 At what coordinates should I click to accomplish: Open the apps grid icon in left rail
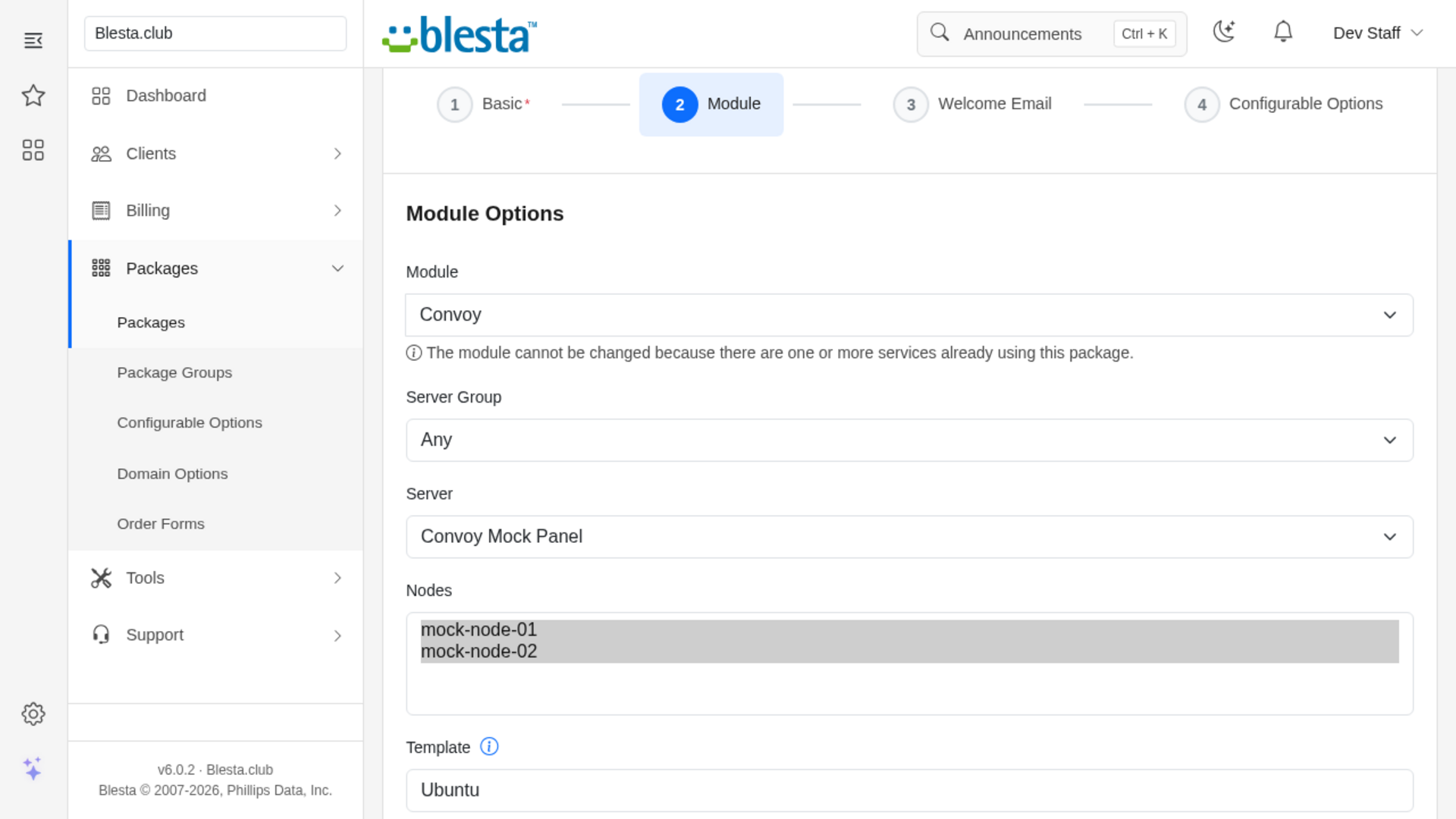pyautogui.click(x=33, y=150)
